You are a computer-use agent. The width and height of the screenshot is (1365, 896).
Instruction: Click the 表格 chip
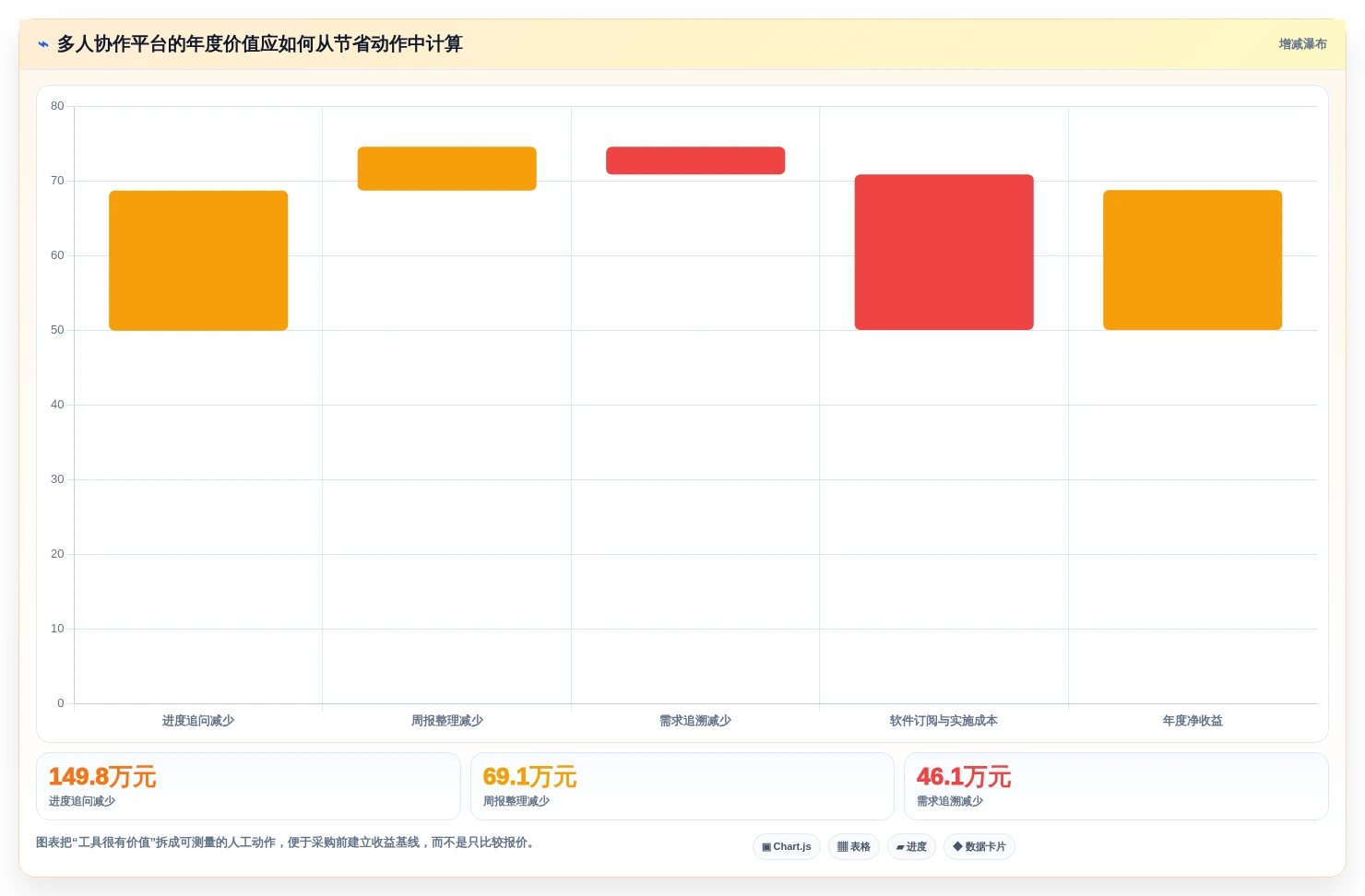[854, 846]
